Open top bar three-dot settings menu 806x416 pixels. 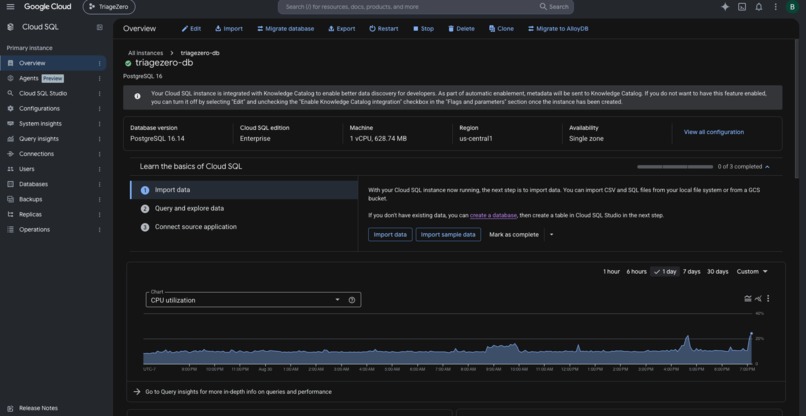pyautogui.click(x=775, y=7)
